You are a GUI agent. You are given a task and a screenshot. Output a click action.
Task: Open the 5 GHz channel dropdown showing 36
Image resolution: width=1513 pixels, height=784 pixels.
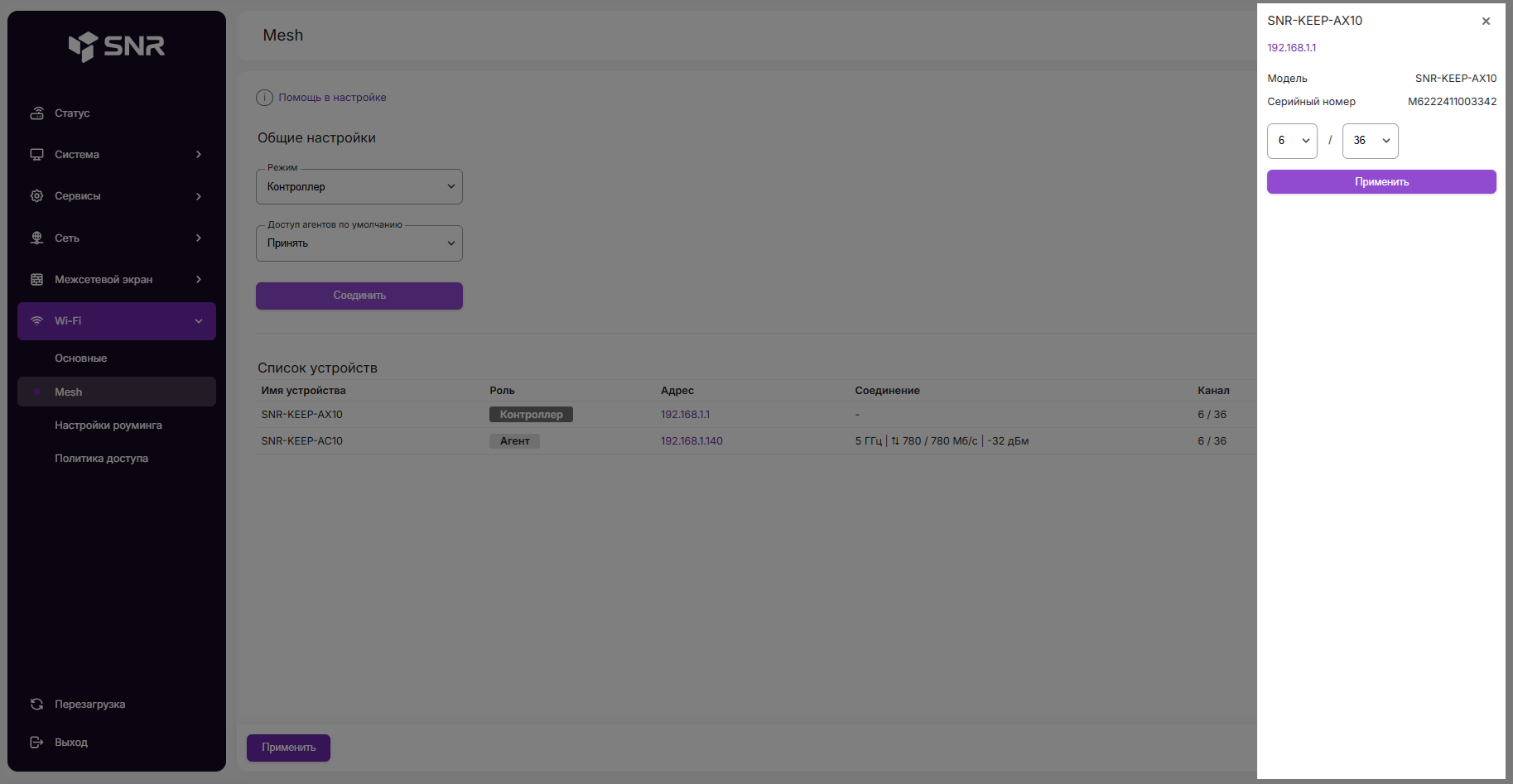[1370, 141]
